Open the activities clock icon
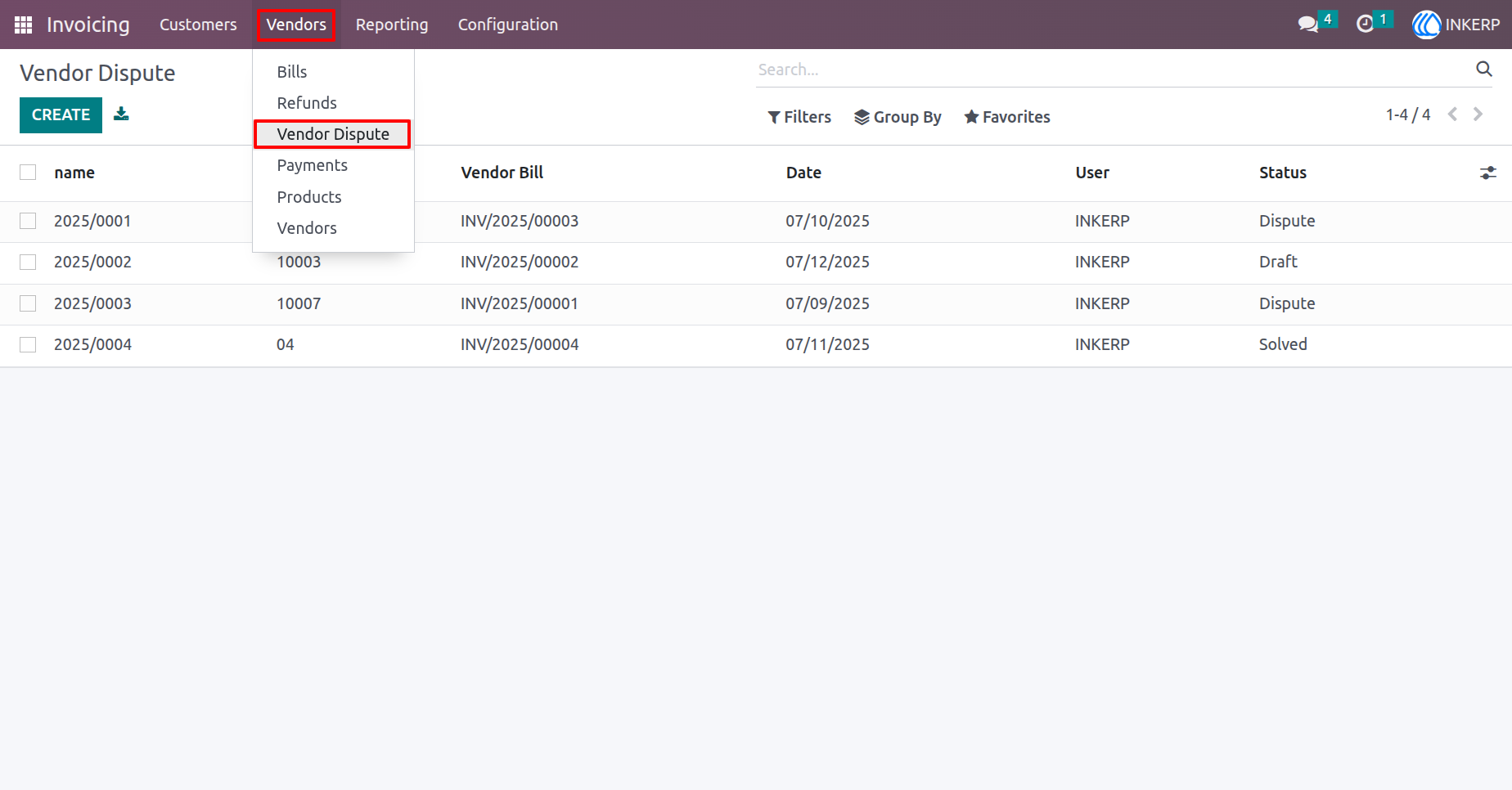Screen dimensions: 1512x790 pyautogui.click(x=1365, y=25)
